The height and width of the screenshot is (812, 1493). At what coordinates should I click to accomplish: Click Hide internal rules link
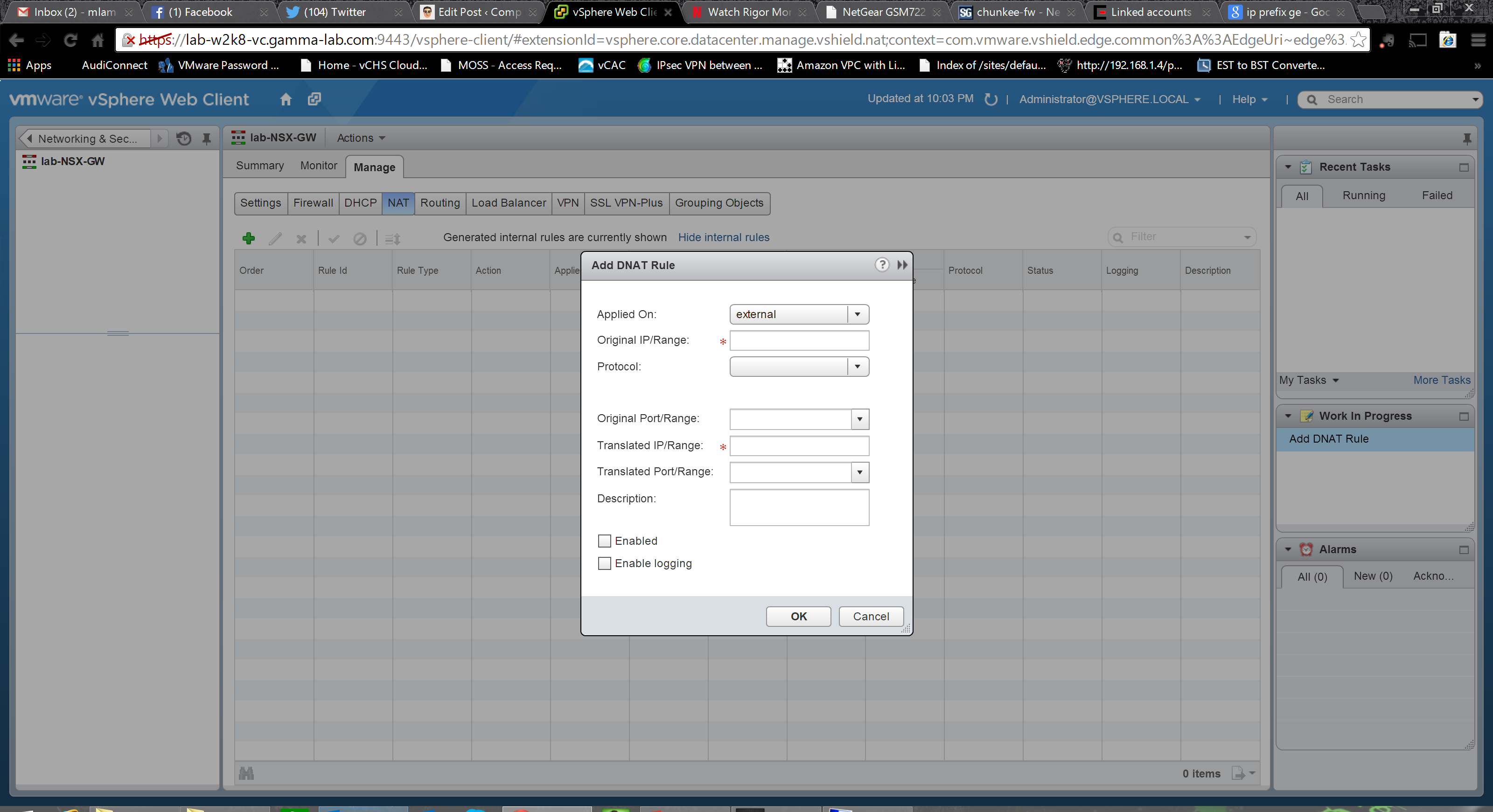723,237
